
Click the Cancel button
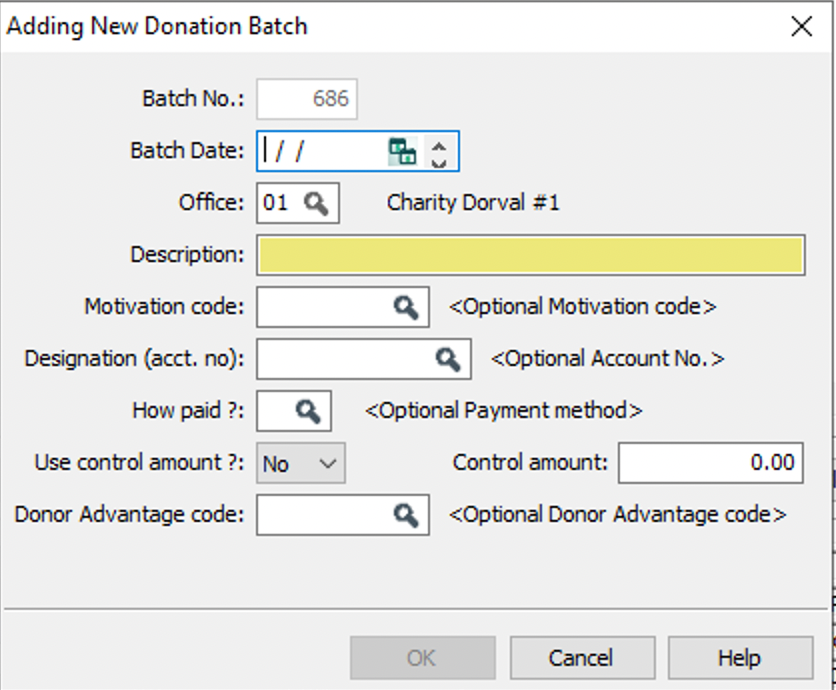pyautogui.click(x=582, y=657)
